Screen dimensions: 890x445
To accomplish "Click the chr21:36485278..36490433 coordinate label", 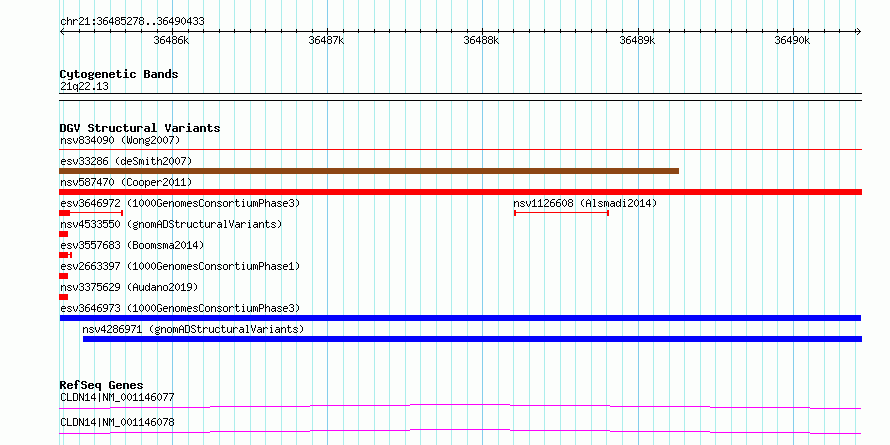I will (x=132, y=22).
